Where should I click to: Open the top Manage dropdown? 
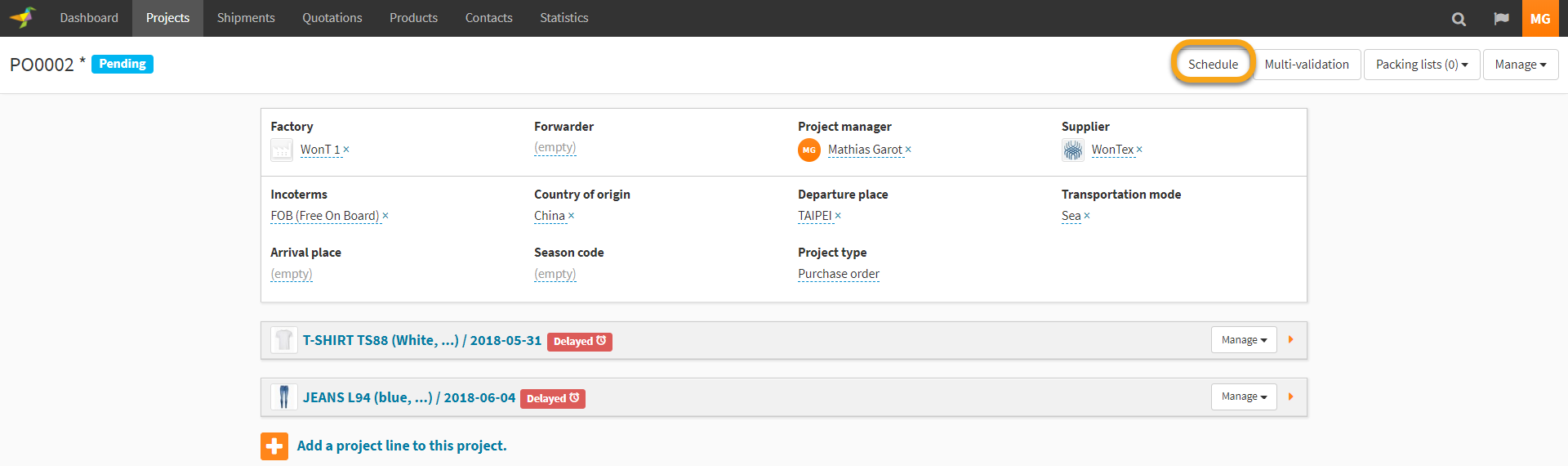click(1520, 65)
